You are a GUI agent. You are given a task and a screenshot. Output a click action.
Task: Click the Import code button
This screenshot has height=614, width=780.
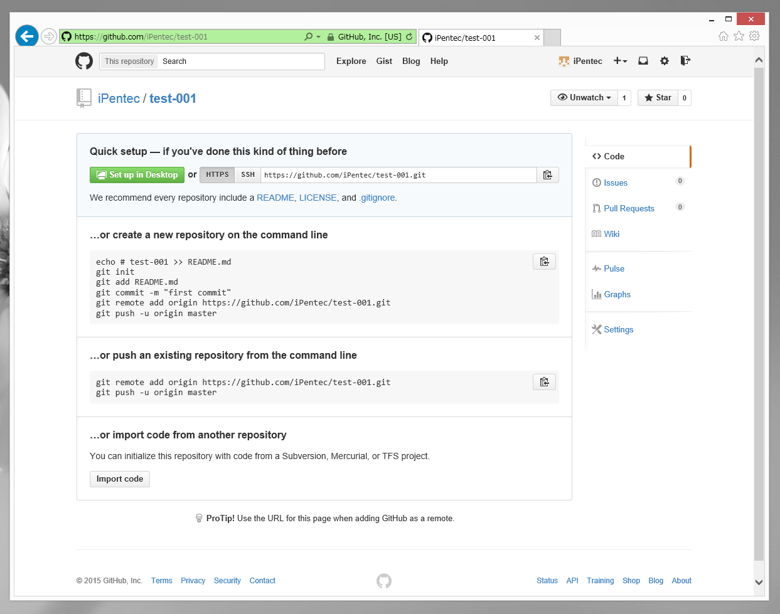[119, 479]
